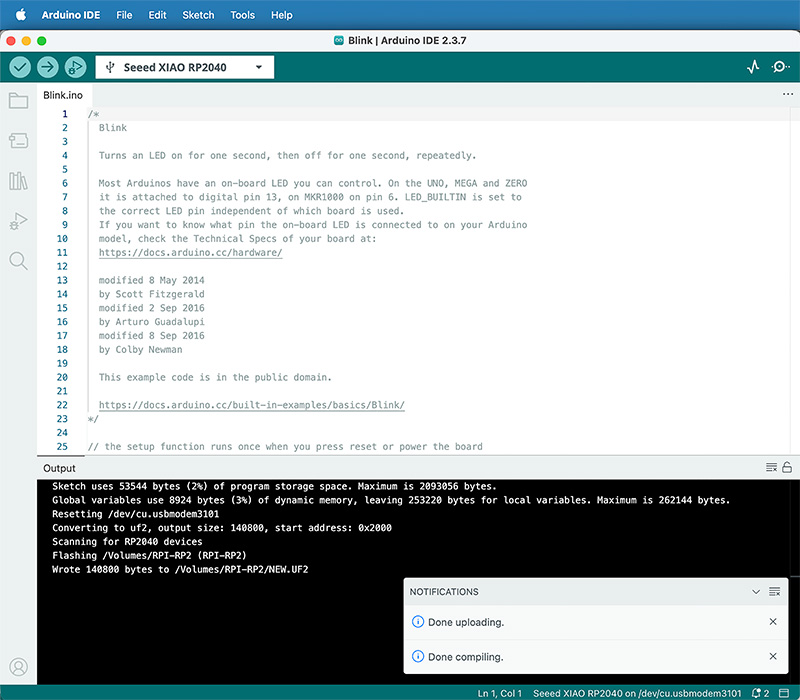Start debugging with the Debug toolbar button

point(76,67)
